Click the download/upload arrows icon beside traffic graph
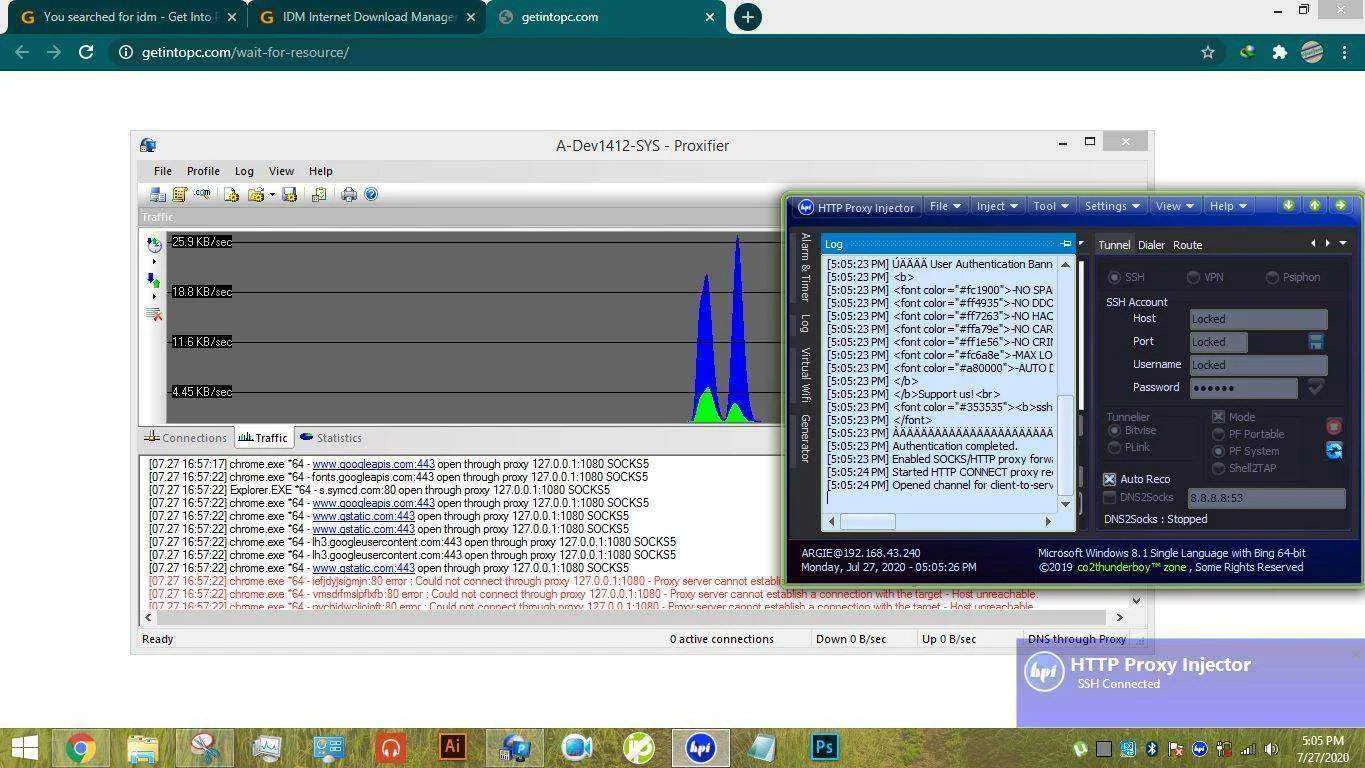1365x768 pixels. tap(153, 280)
